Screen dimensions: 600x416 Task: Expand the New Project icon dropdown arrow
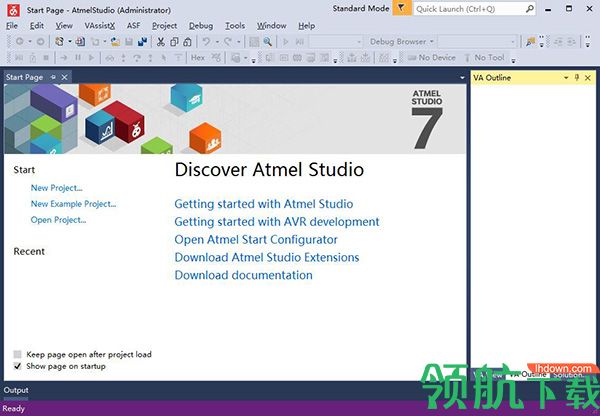click(x=70, y=41)
